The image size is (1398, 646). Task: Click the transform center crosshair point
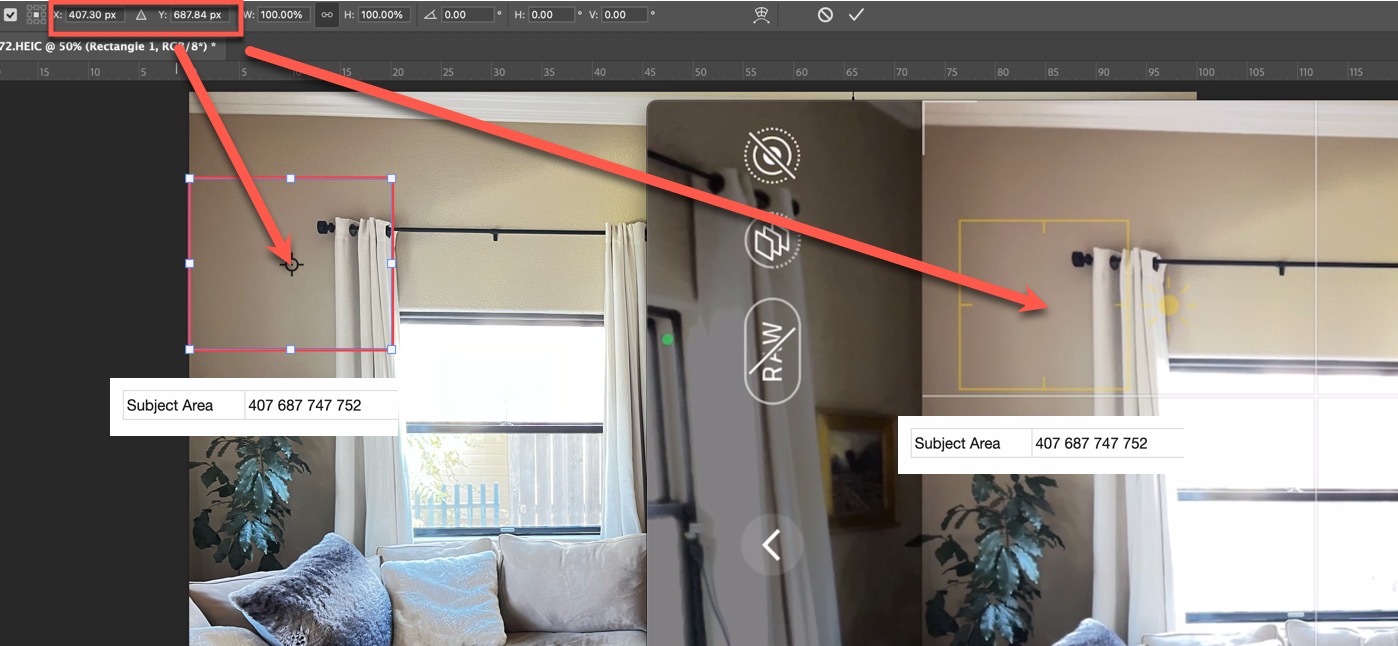[291, 264]
